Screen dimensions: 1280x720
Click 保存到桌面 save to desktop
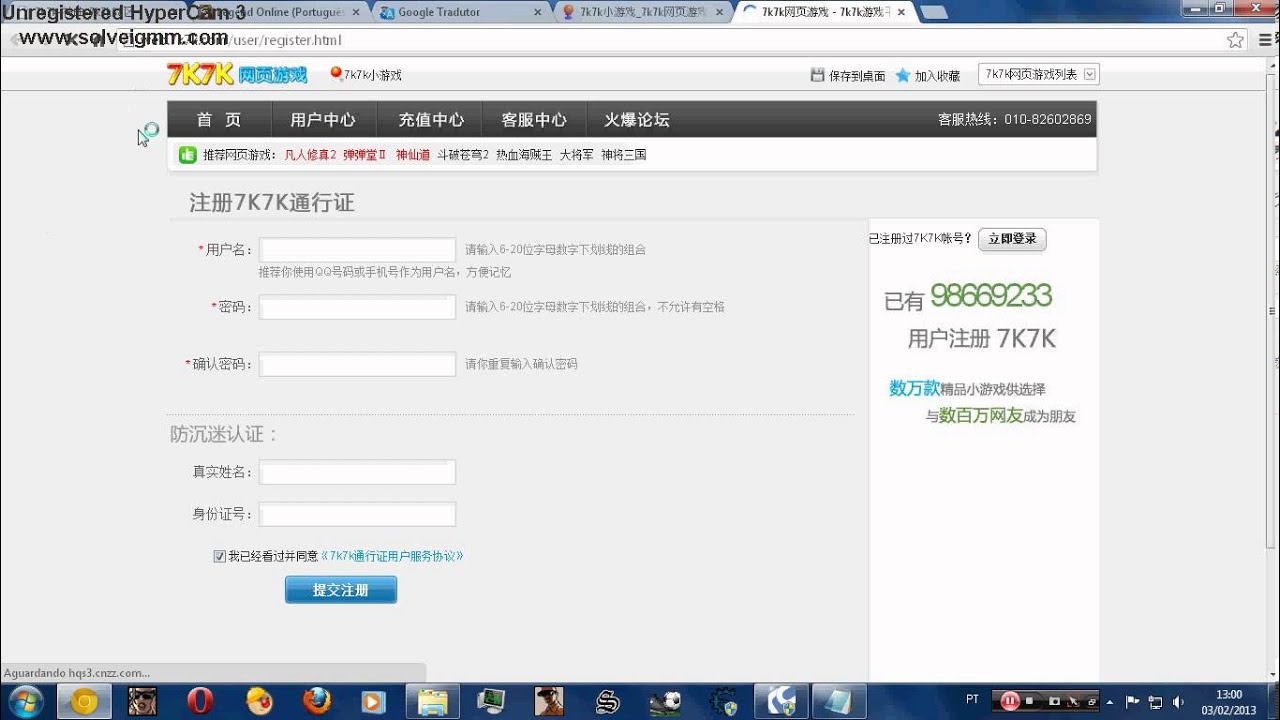tap(848, 75)
